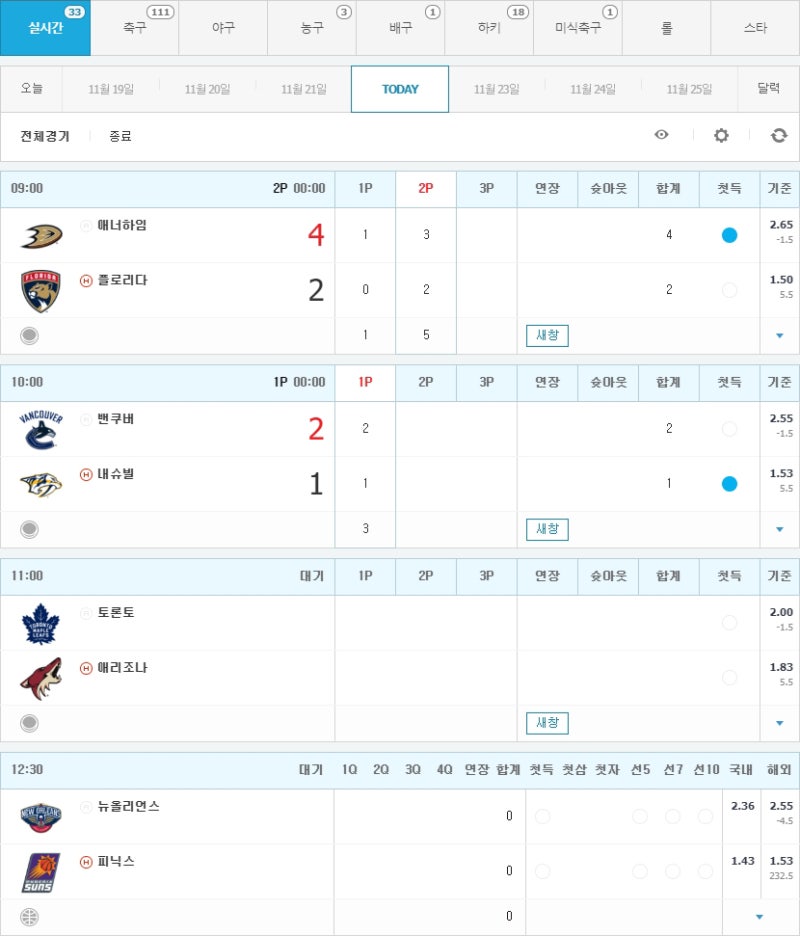Screen dimensions: 800x936
Task: Toggle the eye visibility icon
Action: click(661, 135)
